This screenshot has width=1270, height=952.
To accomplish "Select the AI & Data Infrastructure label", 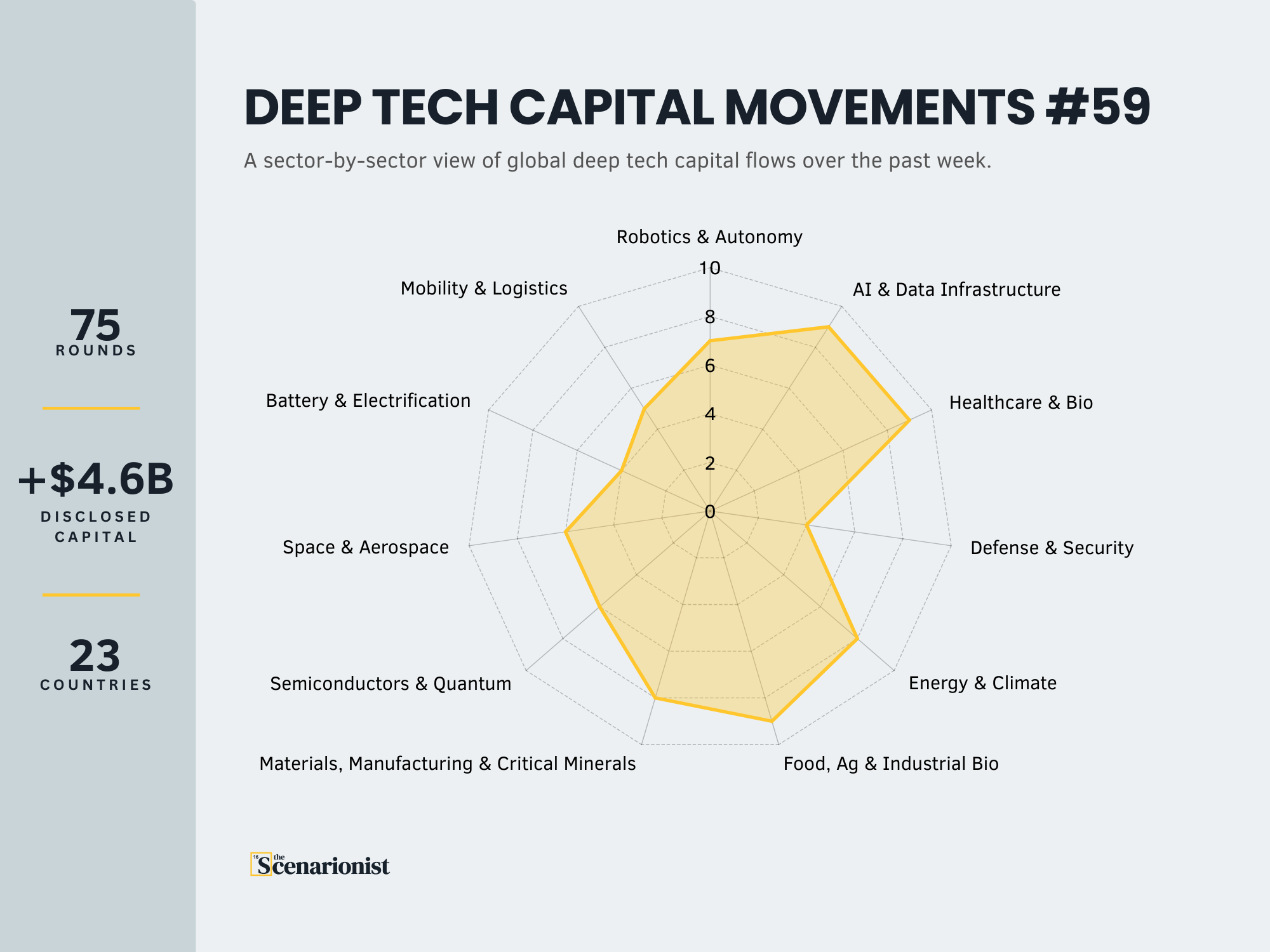I will [x=956, y=290].
